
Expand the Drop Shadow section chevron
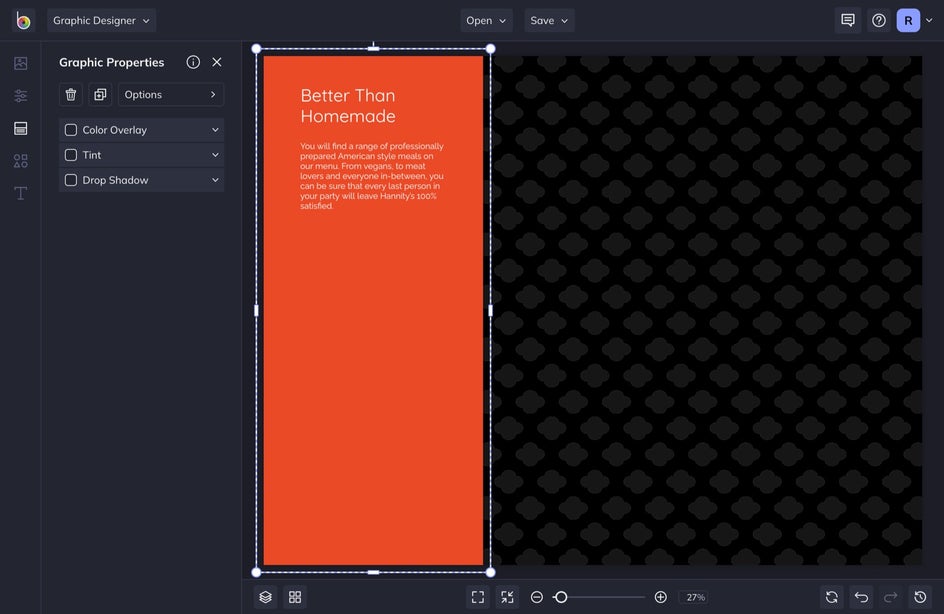215,180
